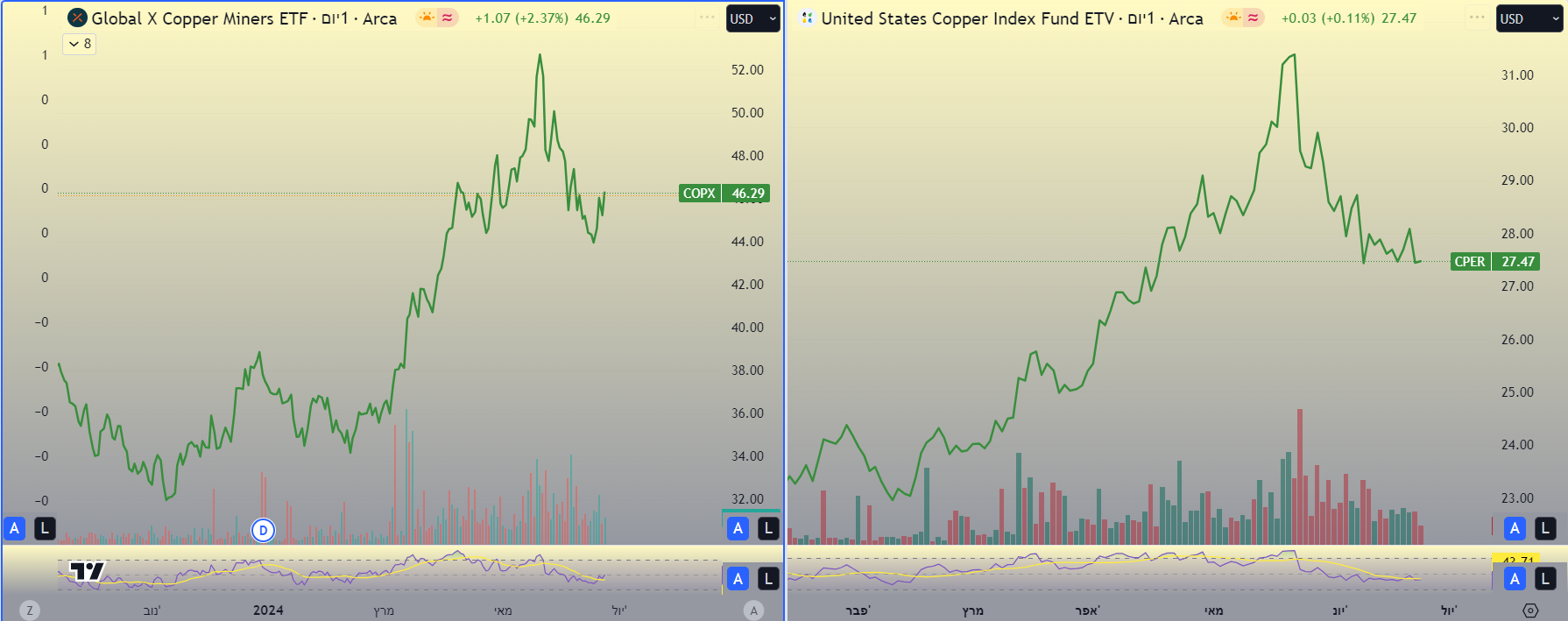Click the dividend D marker on the COPX chart

pyautogui.click(x=263, y=530)
